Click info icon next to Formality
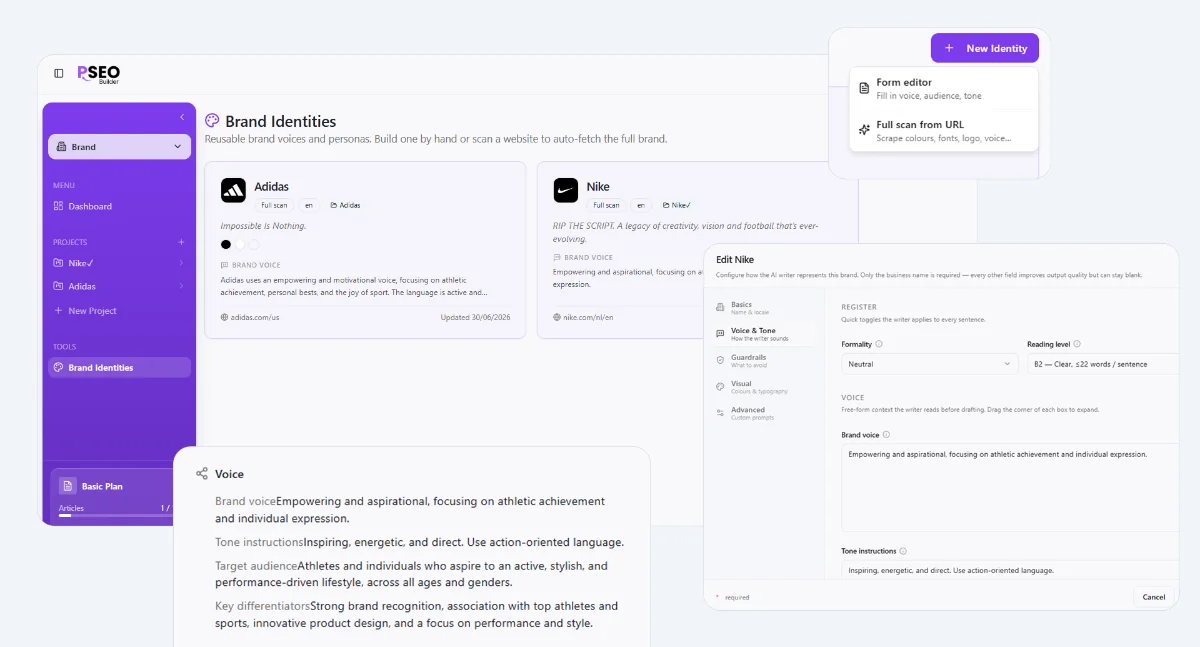Screen dimensions: 1200x647 tap(879, 344)
